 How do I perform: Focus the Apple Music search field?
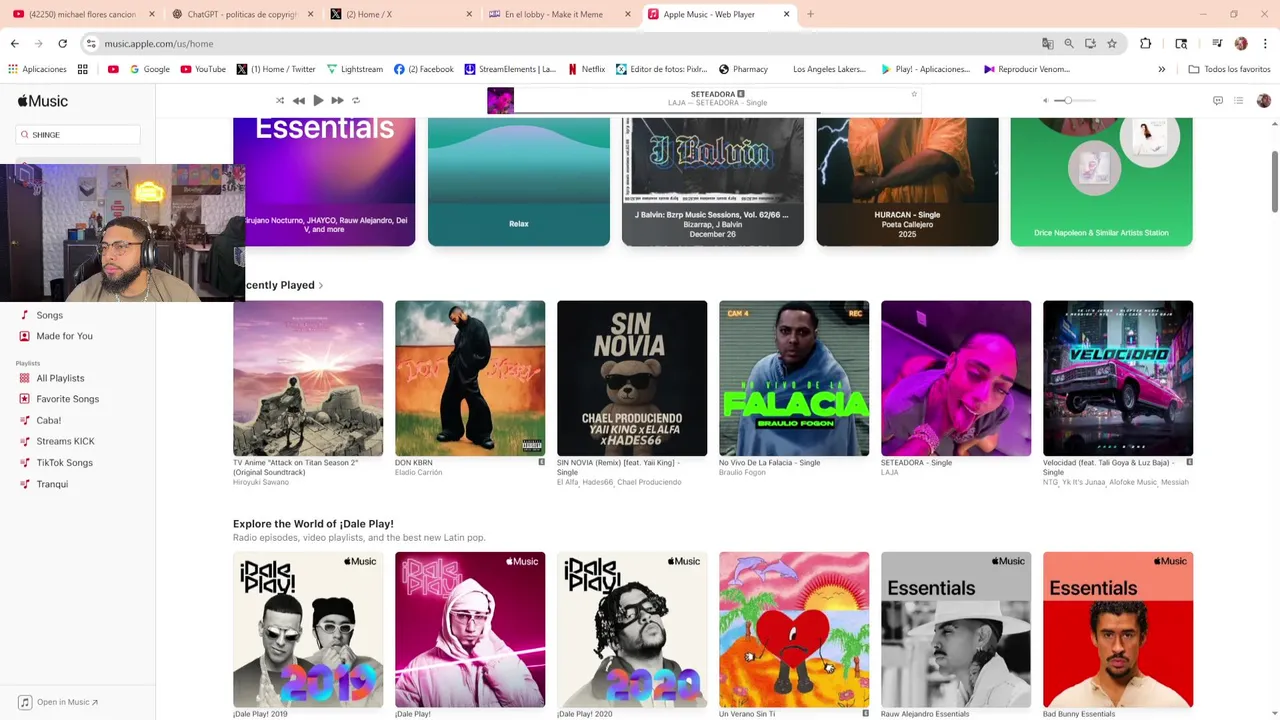(x=78, y=134)
